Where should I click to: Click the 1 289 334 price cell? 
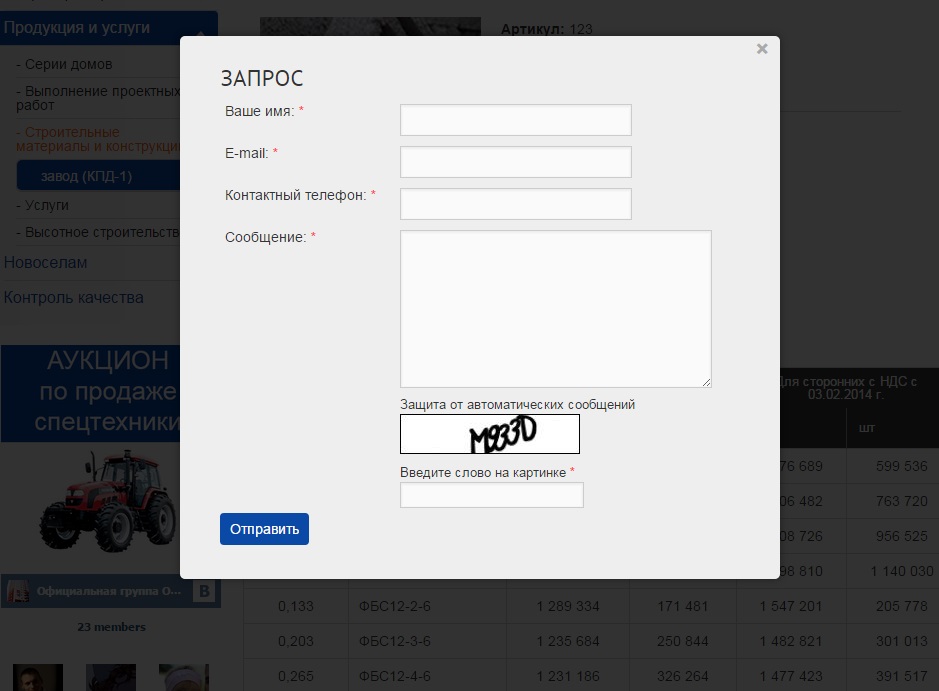click(568, 606)
